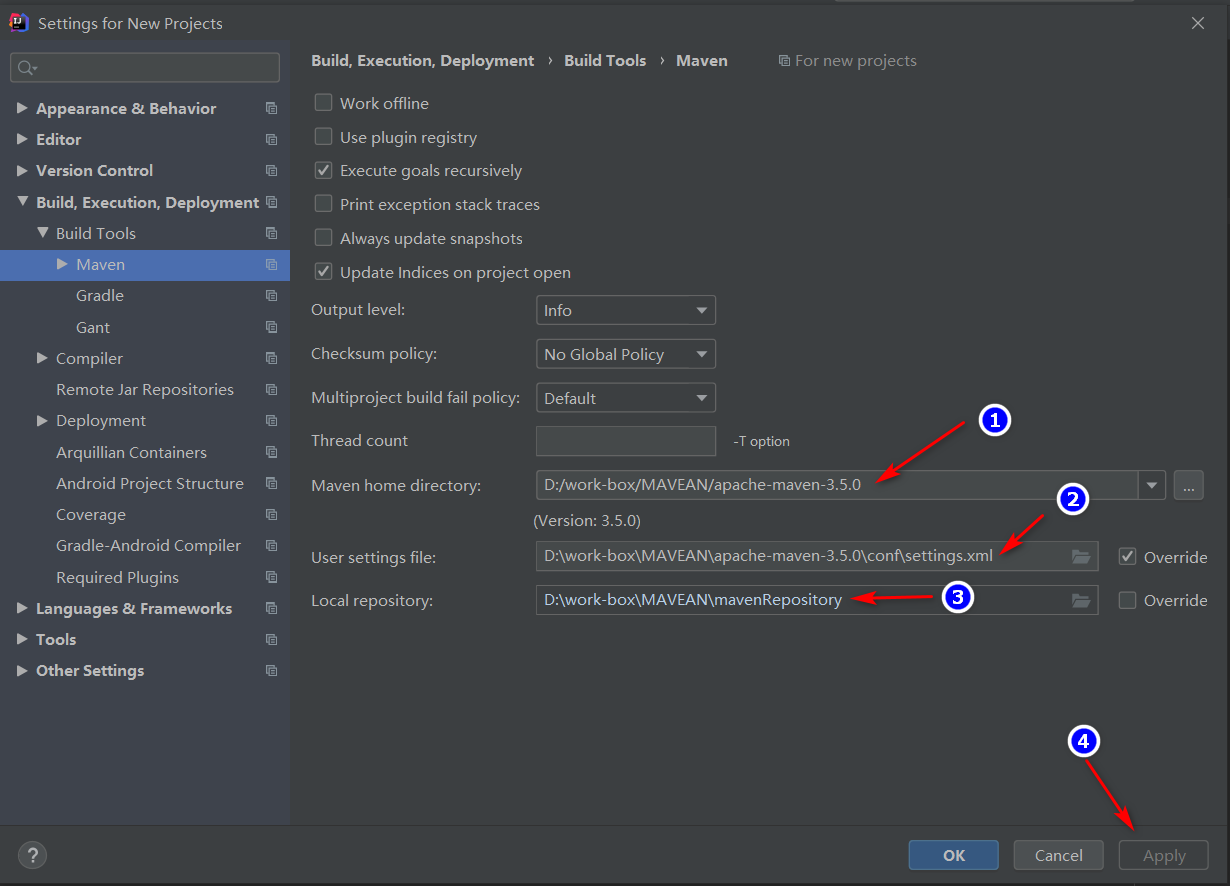The height and width of the screenshot is (886, 1230).
Task: Expand the Languages & Frameworks tree node
Action: [22, 608]
